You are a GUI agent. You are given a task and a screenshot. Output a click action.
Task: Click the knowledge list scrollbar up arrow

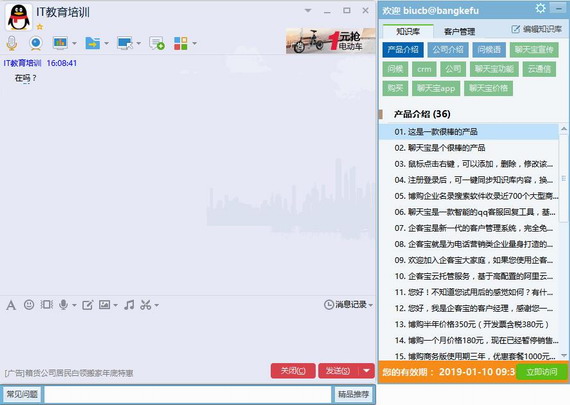564,129
